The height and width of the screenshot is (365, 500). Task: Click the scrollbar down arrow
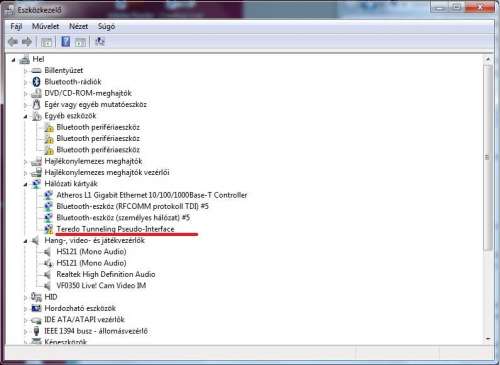[488, 339]
